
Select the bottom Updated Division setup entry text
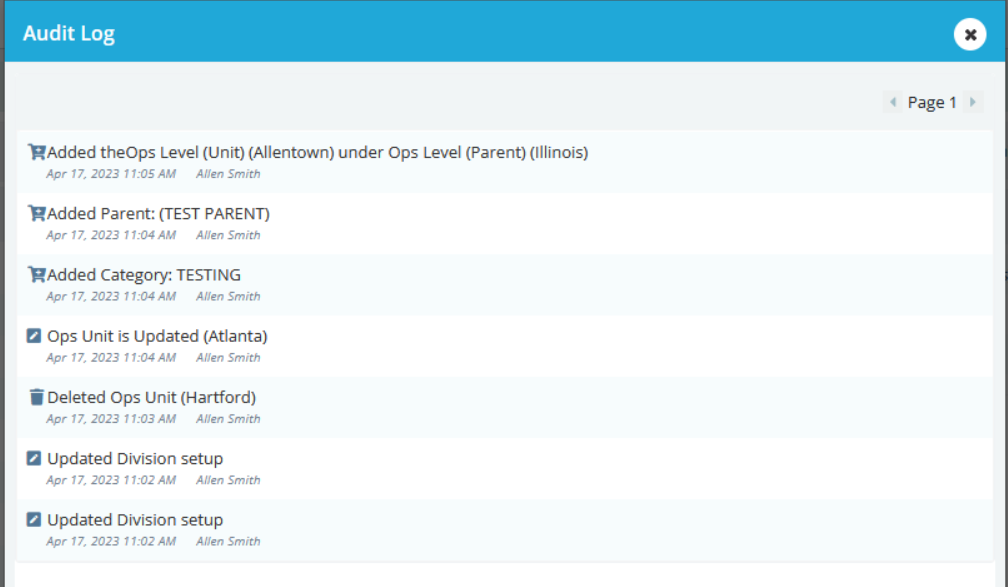(135, 519)
